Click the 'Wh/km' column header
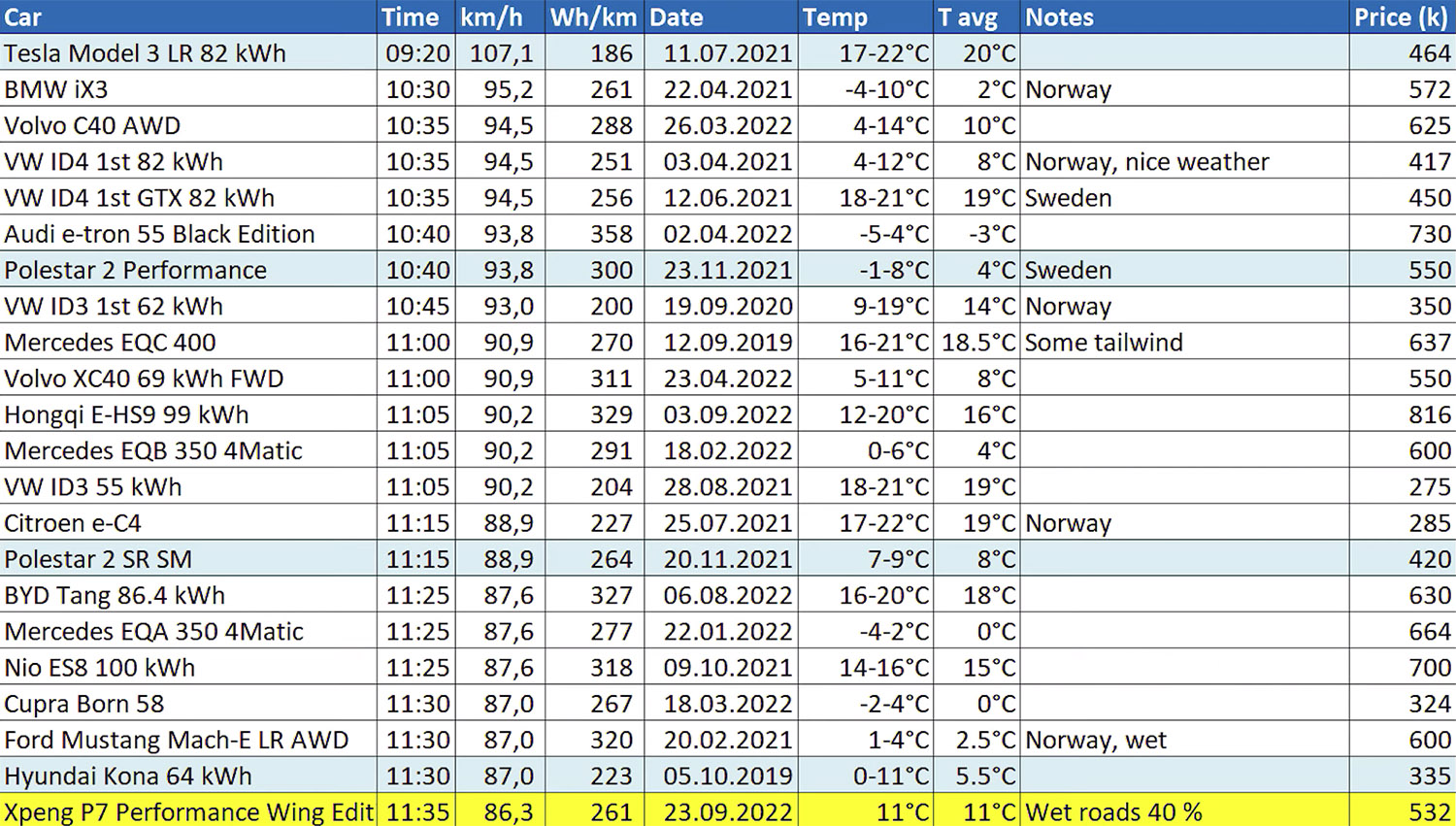The image size is (1456, 826). pos(594,17)
